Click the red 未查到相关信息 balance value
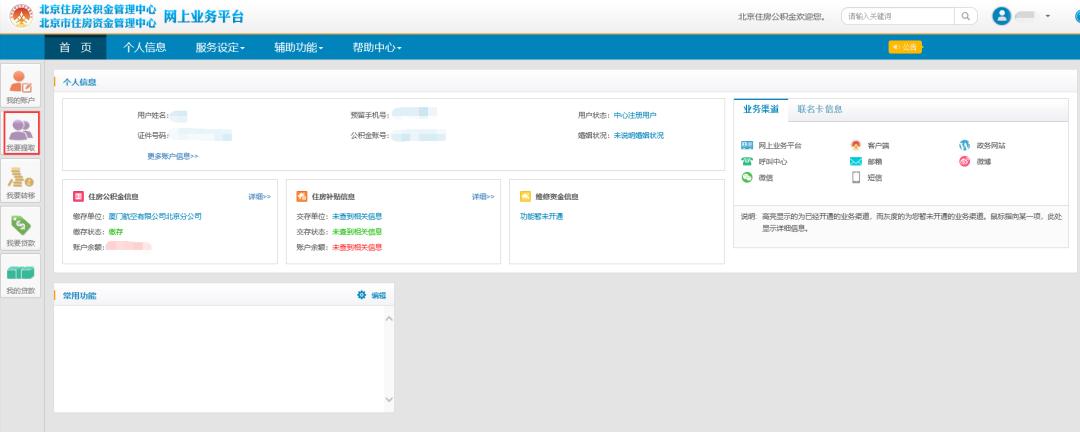 tap(357, 247)
